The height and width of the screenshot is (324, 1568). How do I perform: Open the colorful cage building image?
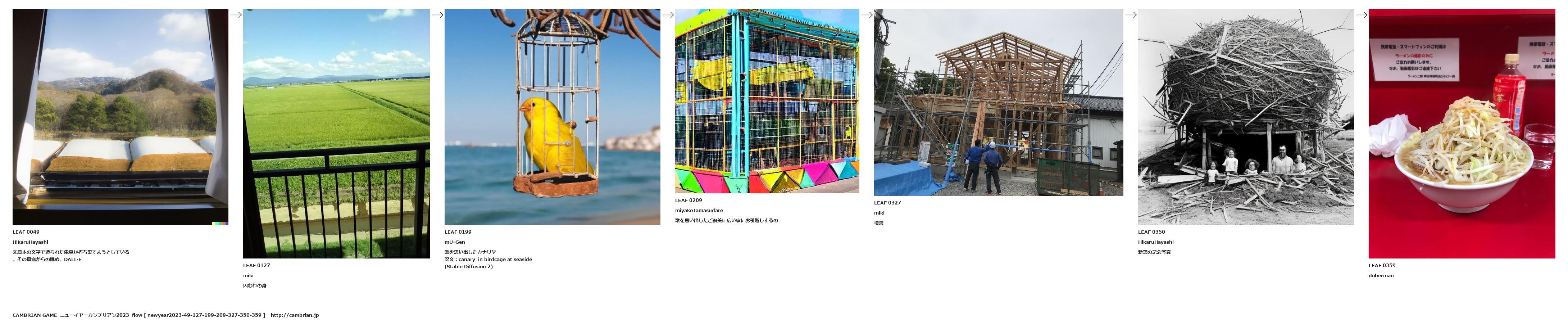[x=767, y=101]
